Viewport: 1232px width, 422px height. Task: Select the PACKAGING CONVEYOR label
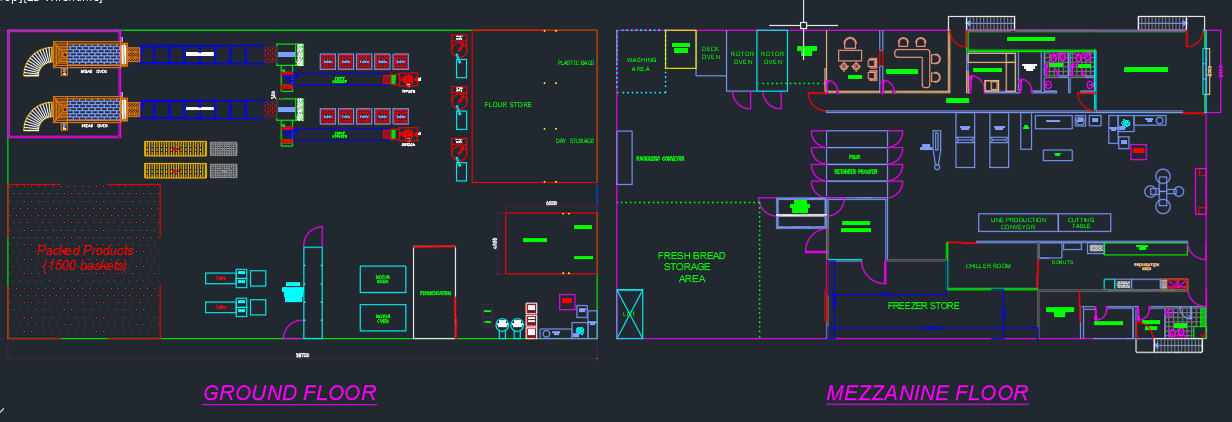660,158
